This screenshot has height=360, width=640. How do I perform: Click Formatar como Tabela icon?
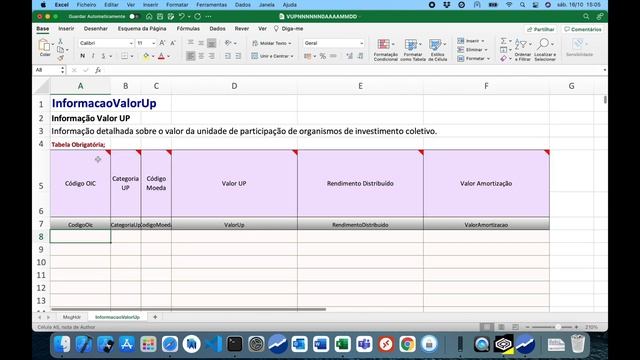(x=411, y=44)
